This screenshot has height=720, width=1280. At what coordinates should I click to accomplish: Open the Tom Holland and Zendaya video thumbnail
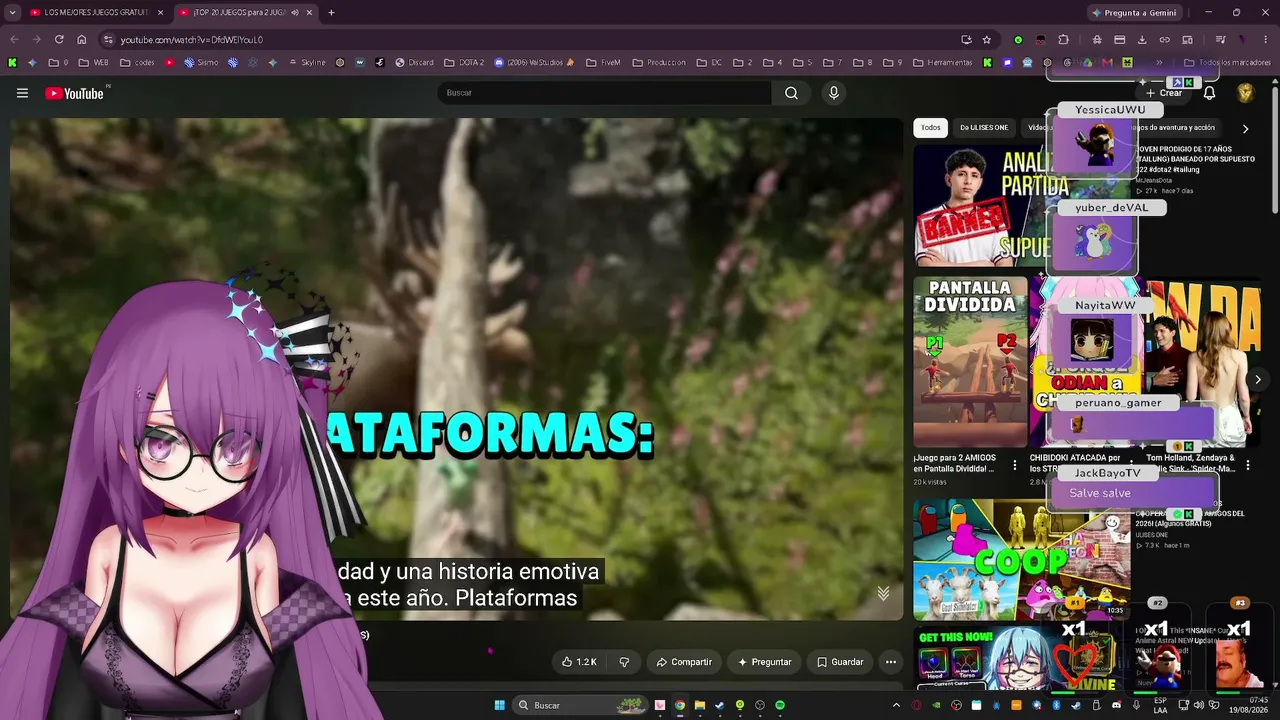1203,362
